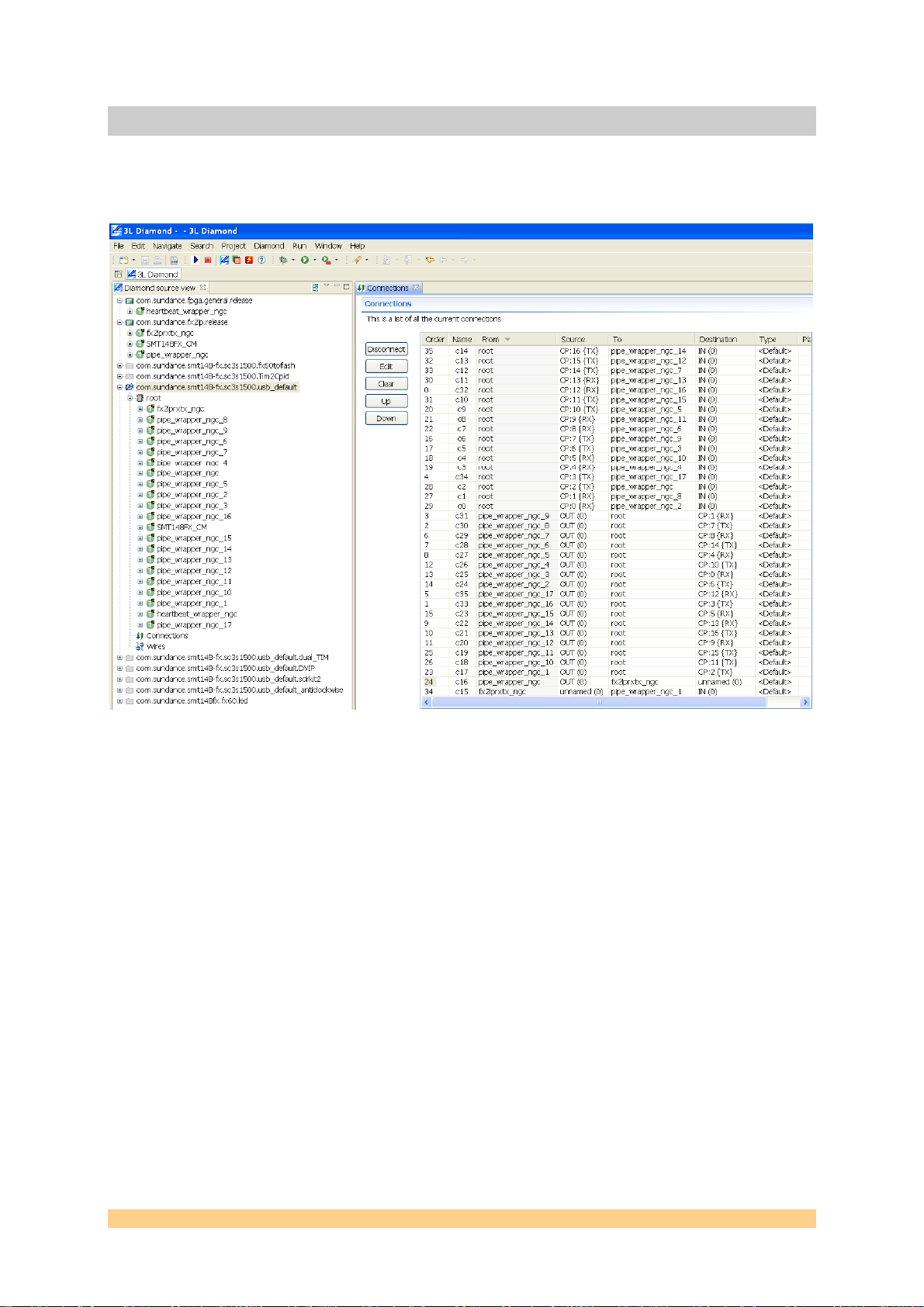
Task: Click the Disconnect button
Action: (x=386, y=349)
